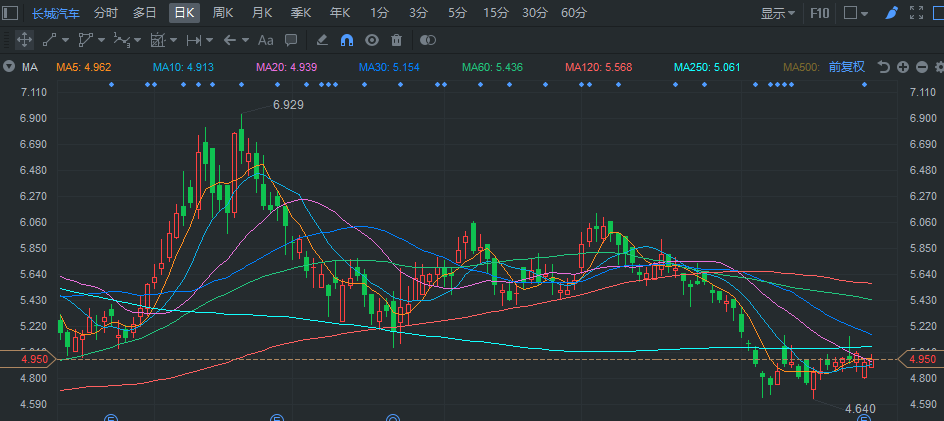Click the overlapping circles overlay icon
The image size is (944, 421).
tap(427, 40)
